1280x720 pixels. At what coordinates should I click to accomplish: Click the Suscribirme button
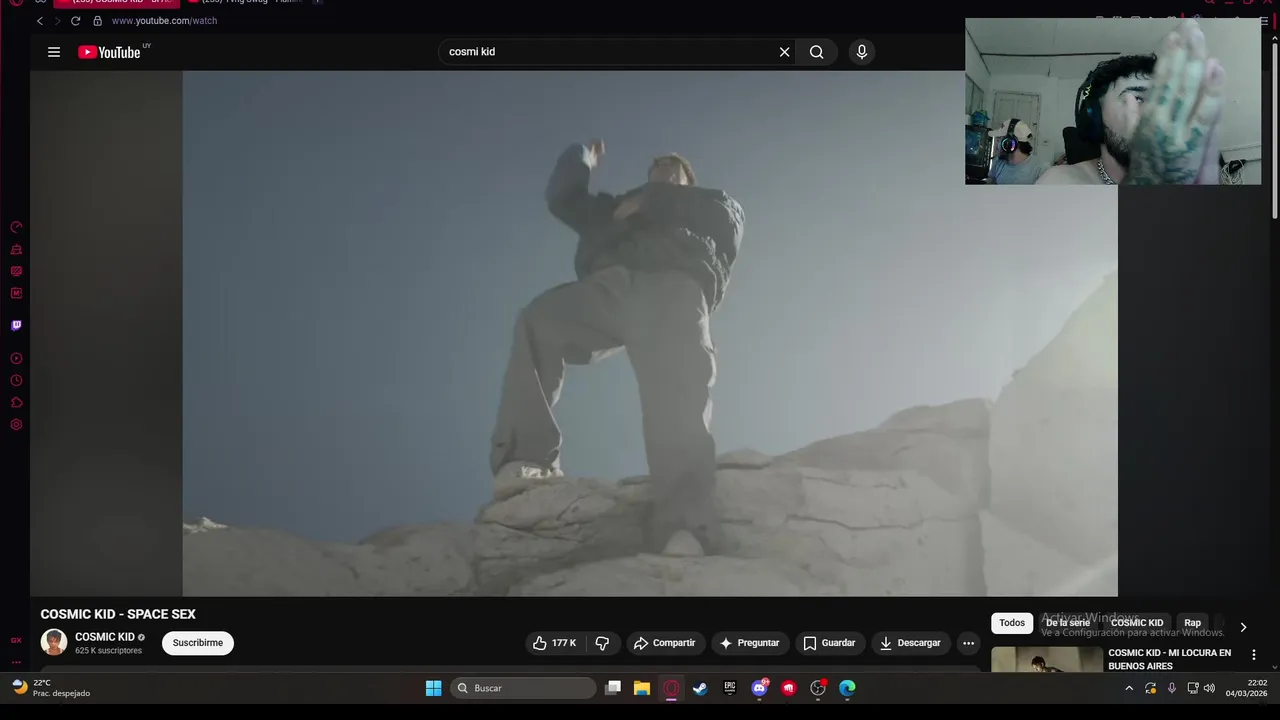198,643
